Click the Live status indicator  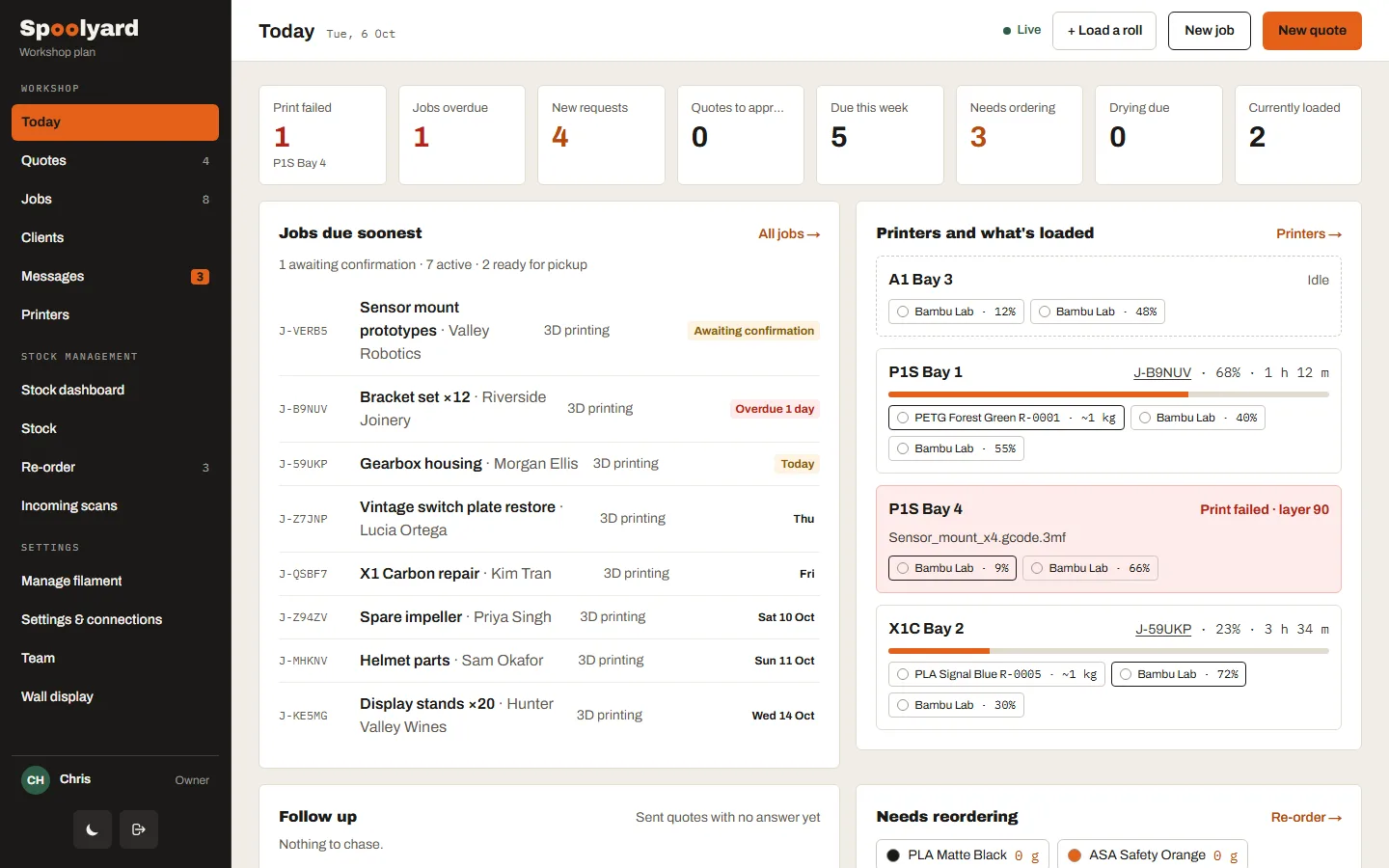point(1022,31)
